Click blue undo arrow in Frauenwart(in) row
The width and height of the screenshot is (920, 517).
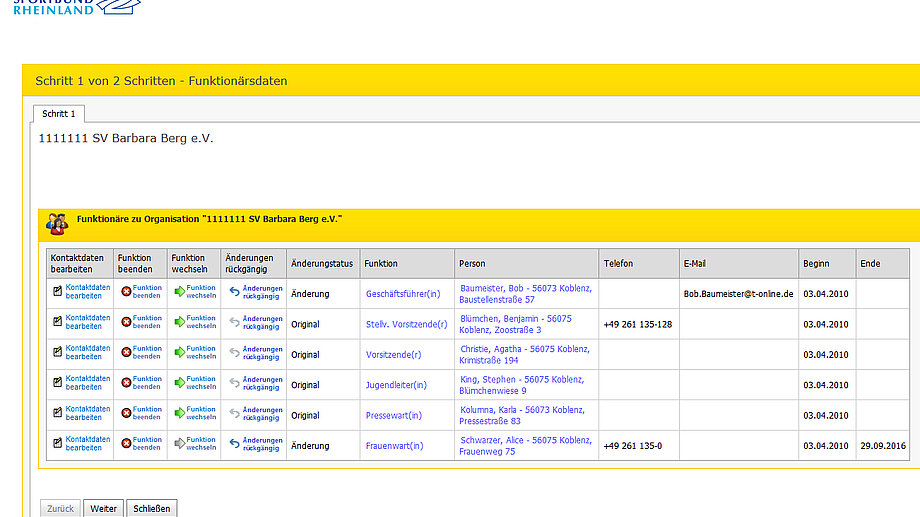234,444
